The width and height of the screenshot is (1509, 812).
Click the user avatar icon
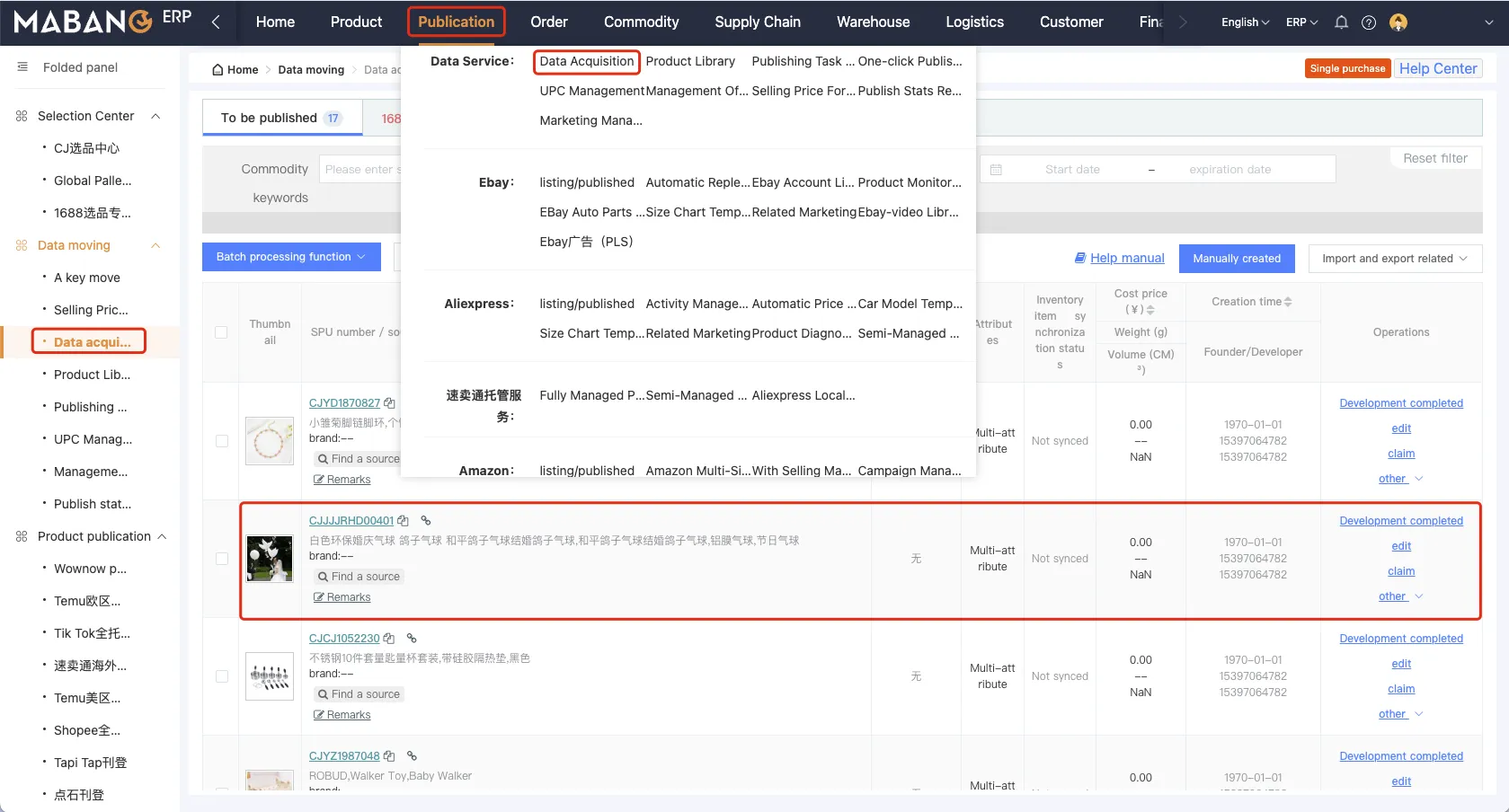point(1398,22)
